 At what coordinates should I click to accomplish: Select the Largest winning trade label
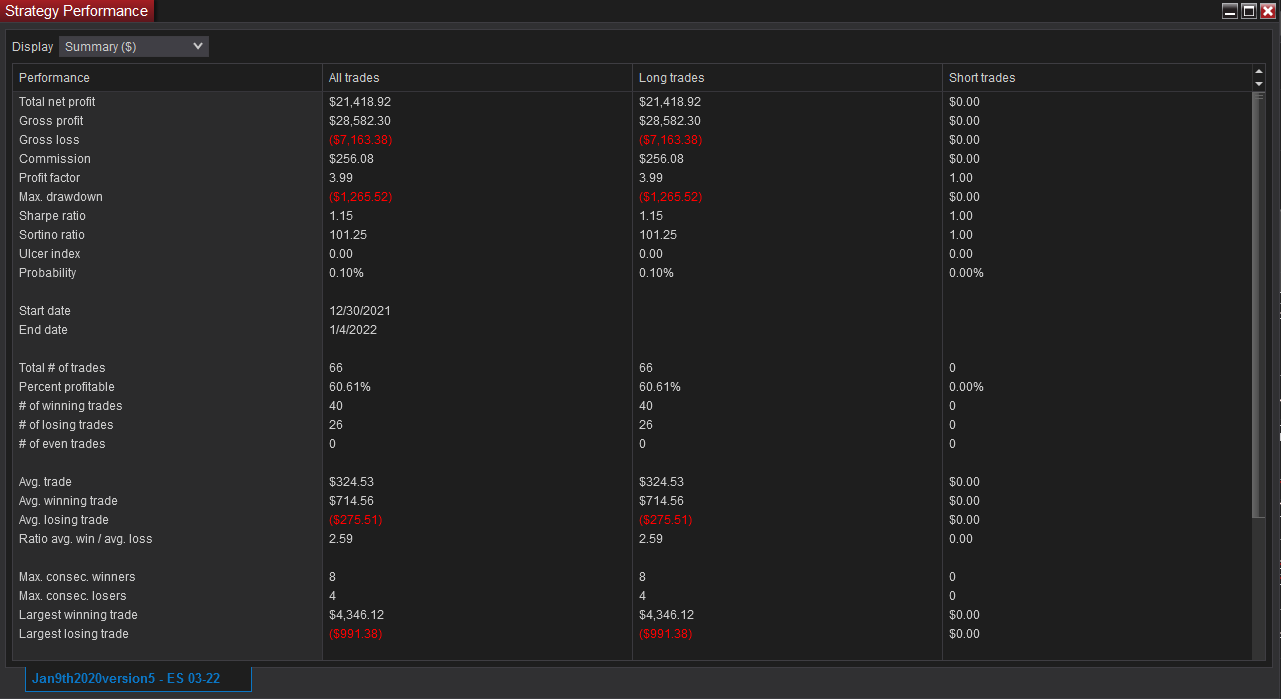[78, 615]
